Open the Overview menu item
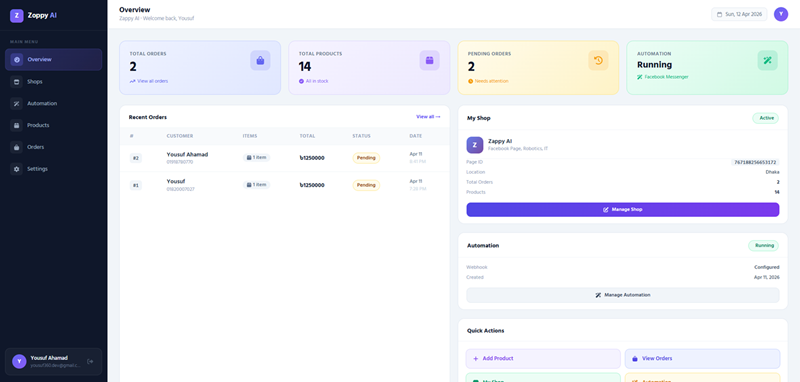This screenshot has width=800, height=382. (x=54, y=60)
